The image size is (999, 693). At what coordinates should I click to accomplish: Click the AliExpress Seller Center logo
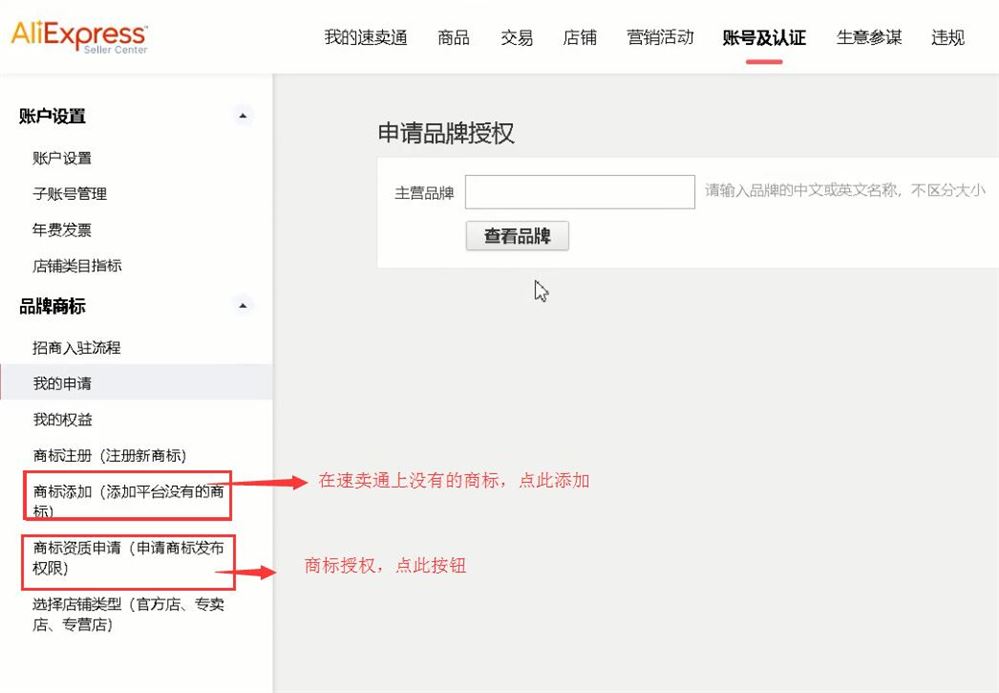[80, 37]
